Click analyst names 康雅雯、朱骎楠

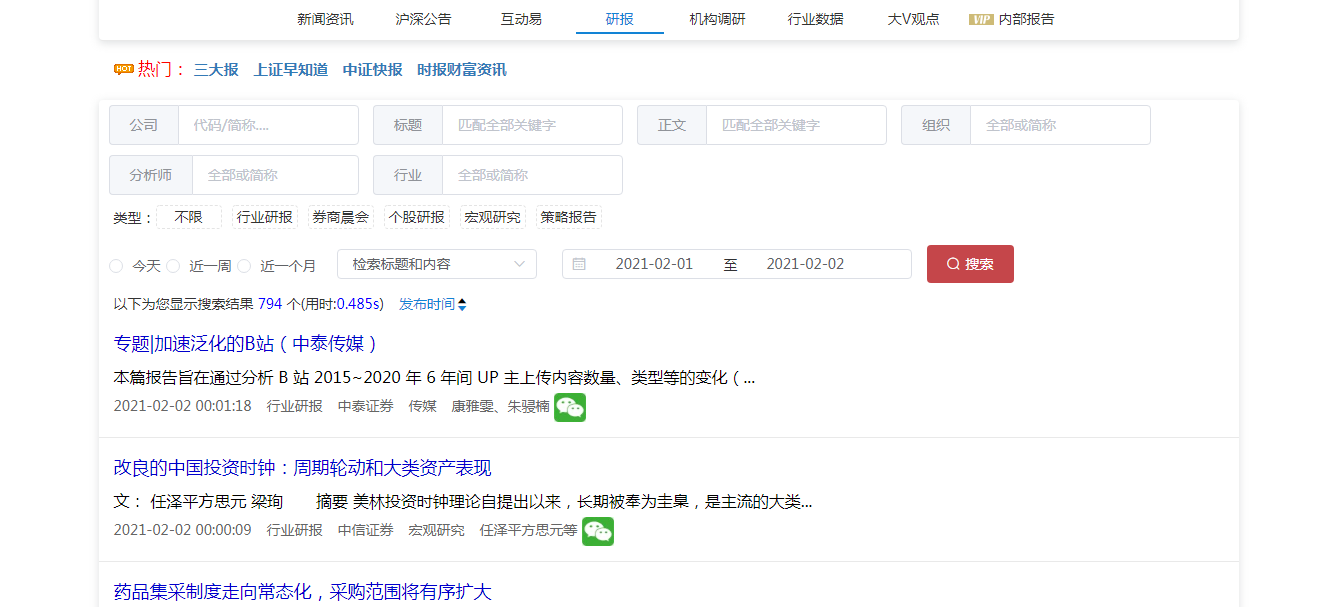[x=500, y=406]
